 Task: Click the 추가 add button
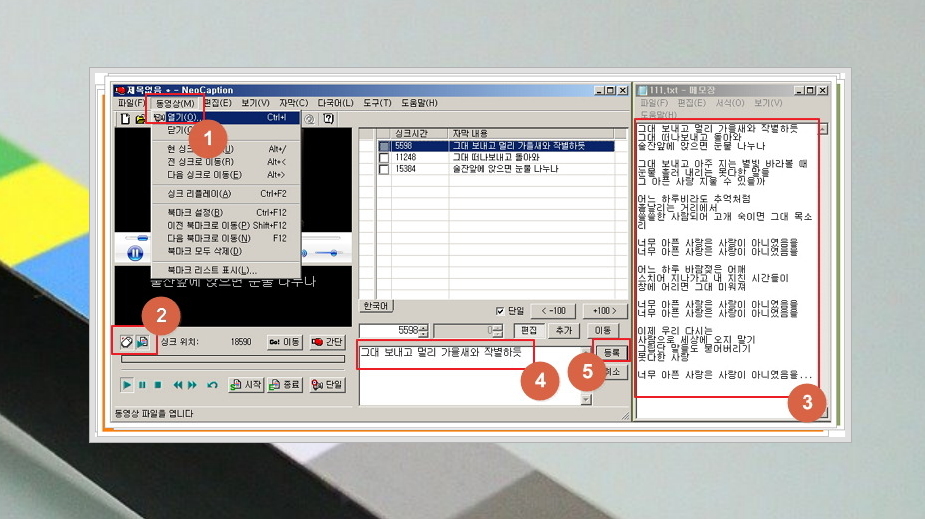click(564, 330)
